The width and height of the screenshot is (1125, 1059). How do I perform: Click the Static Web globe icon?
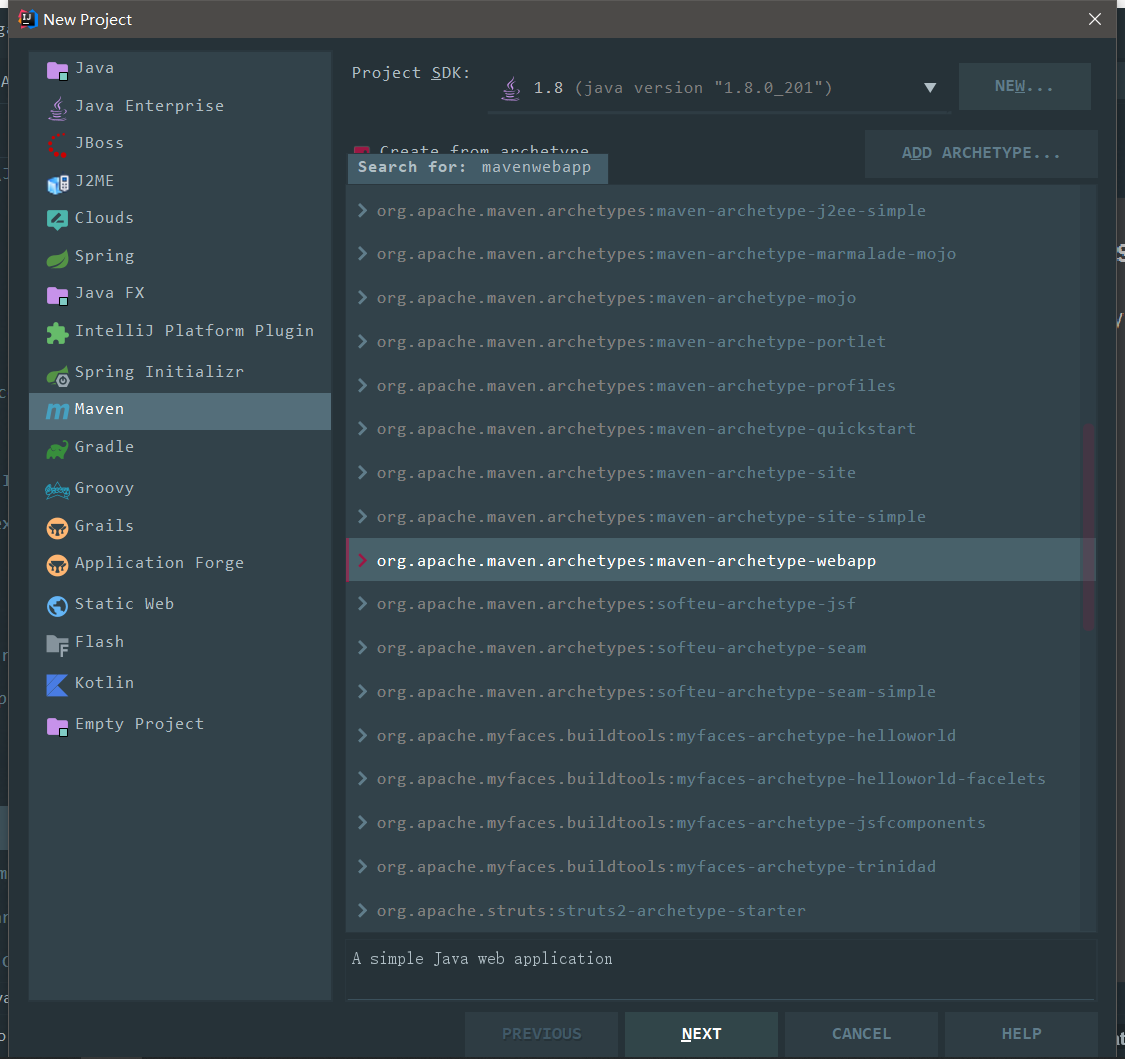pyautogui.click(x=57, y=606)
